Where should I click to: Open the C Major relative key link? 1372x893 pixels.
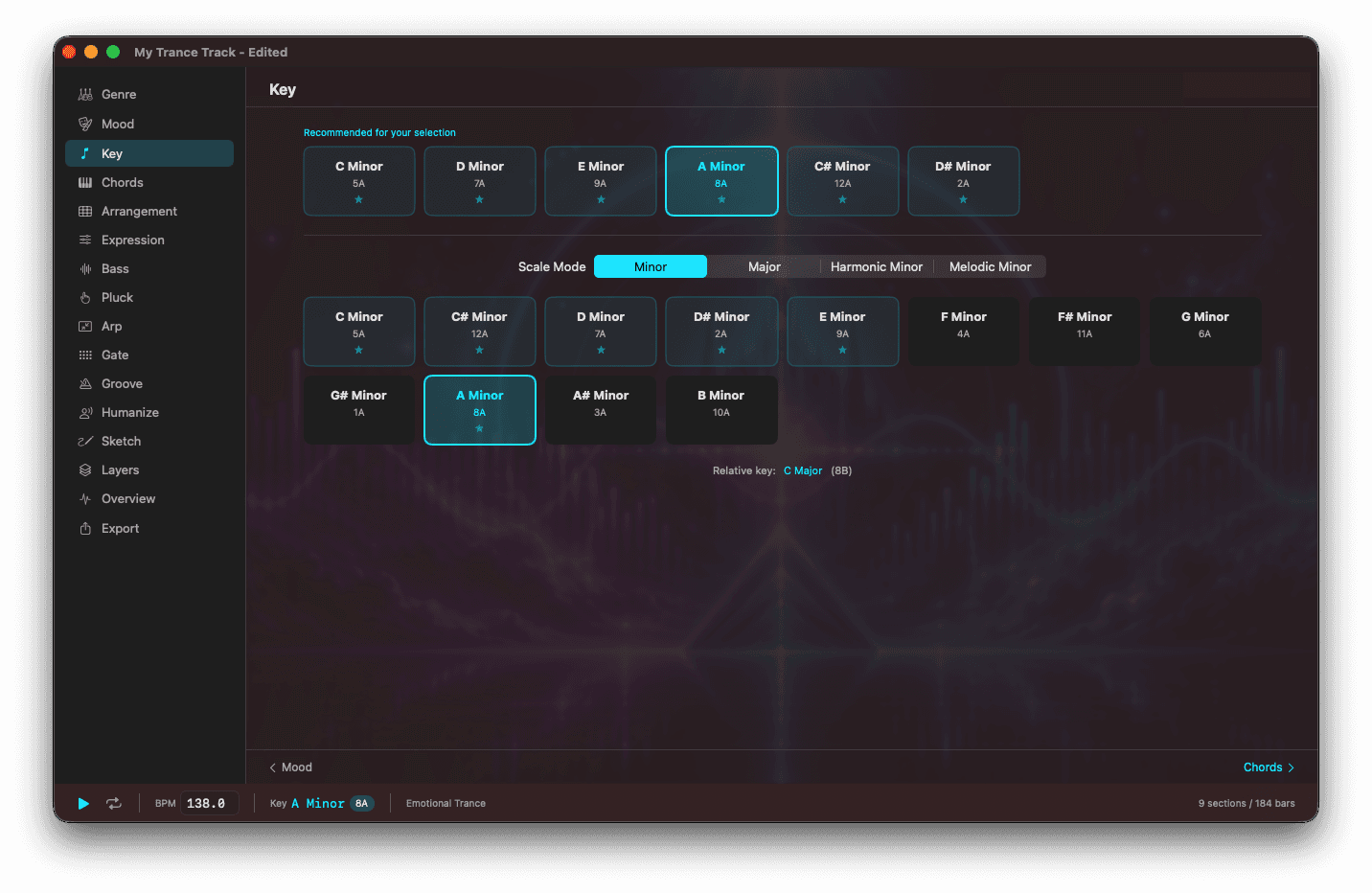point(803,470)
